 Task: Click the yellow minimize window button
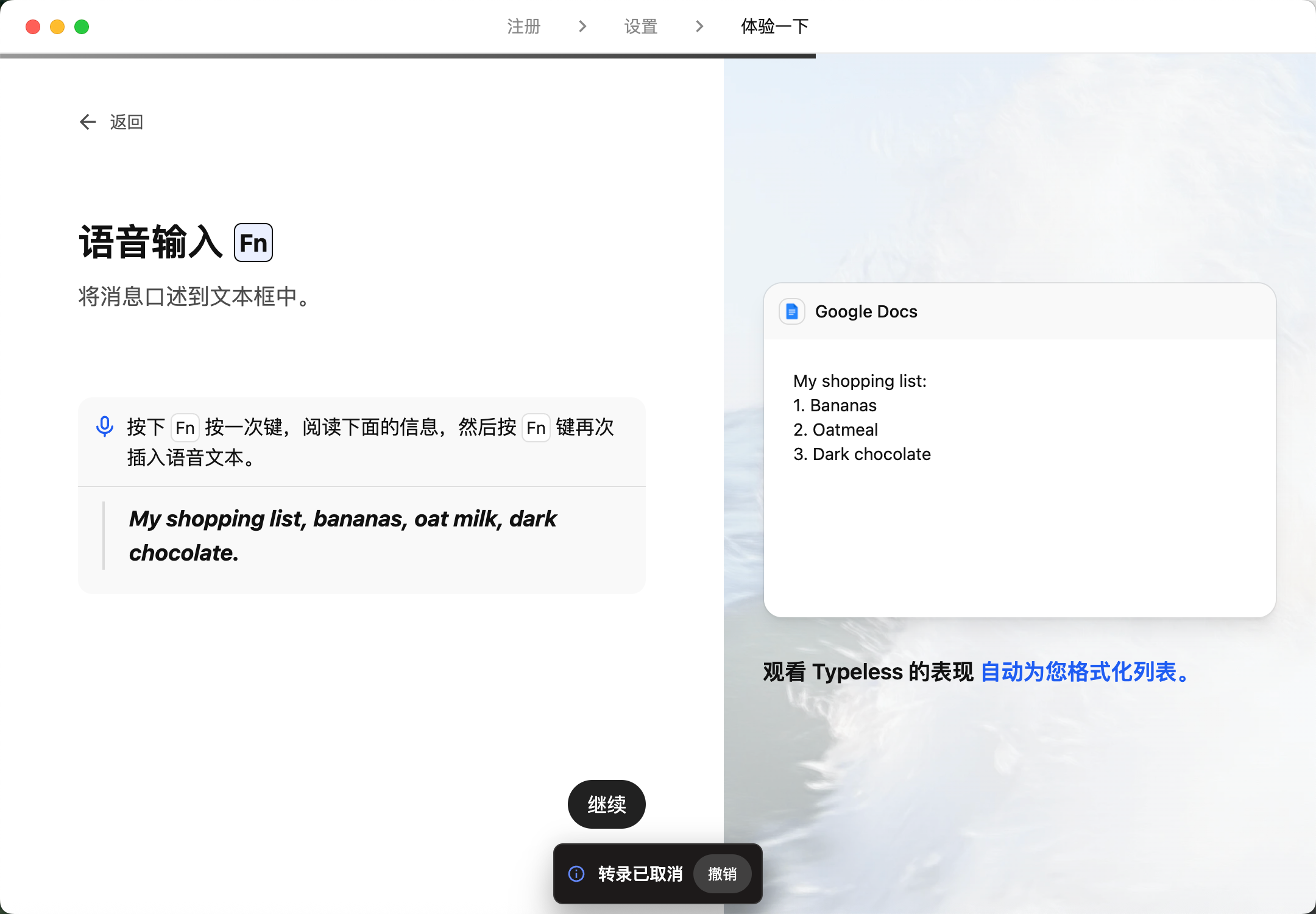(x=57, y=27)
